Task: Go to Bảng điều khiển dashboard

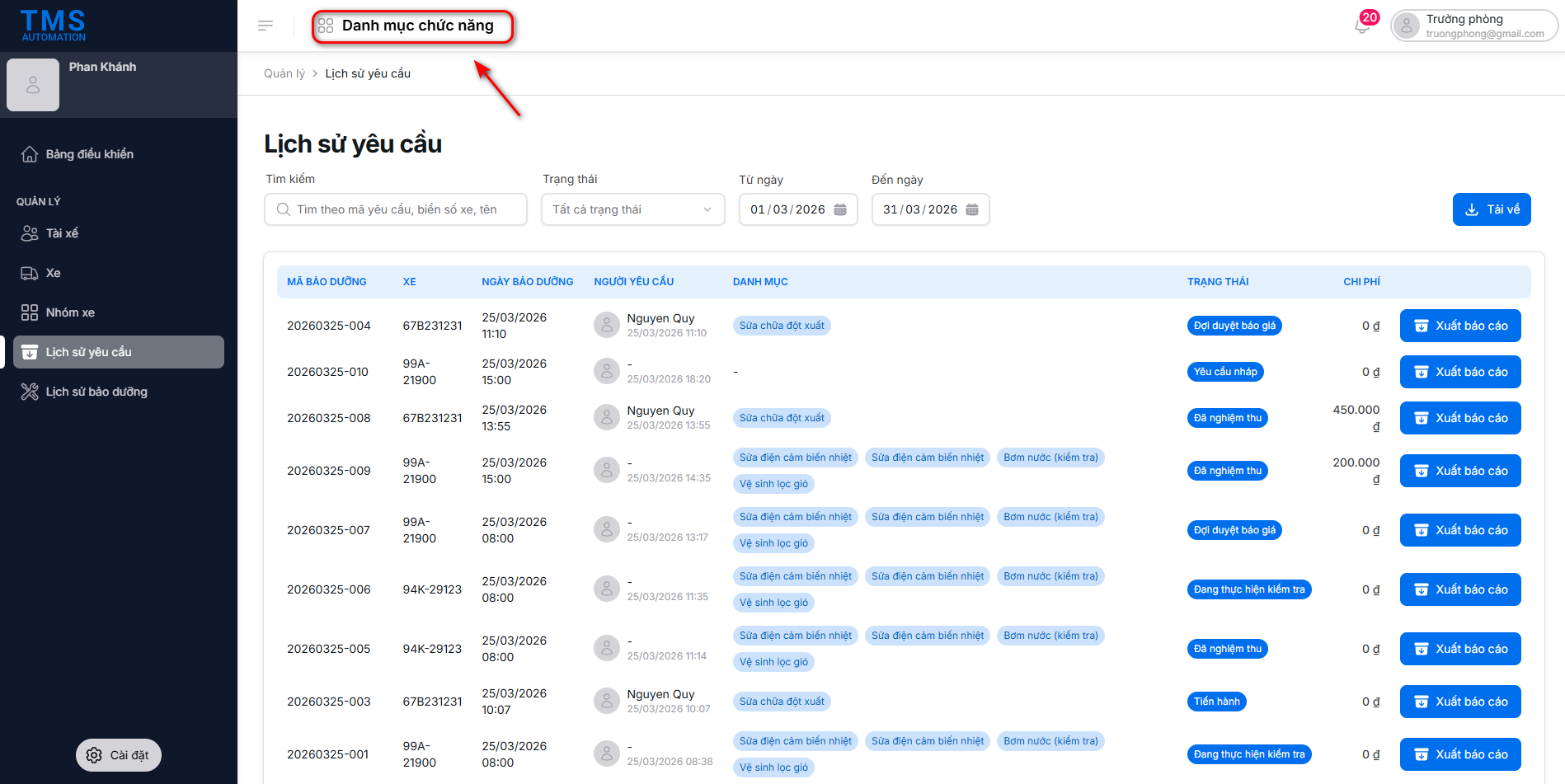Action: (x=89, y=154)
